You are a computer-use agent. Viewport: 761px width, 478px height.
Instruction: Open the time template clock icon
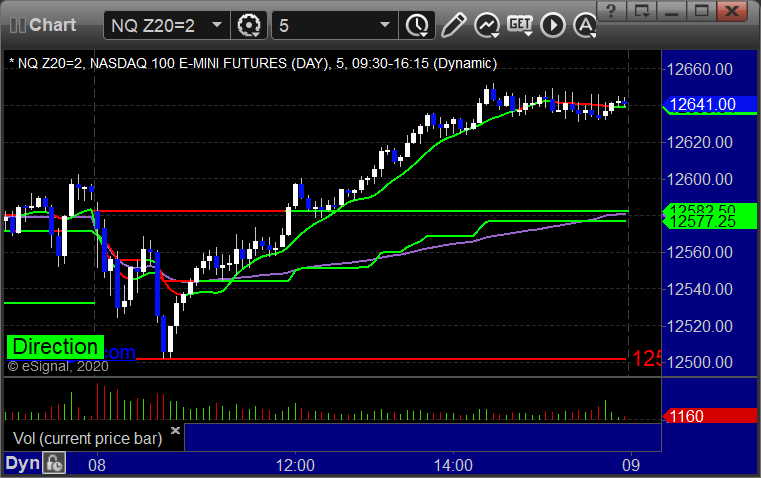pyautogui.click(x=417, y=25)
